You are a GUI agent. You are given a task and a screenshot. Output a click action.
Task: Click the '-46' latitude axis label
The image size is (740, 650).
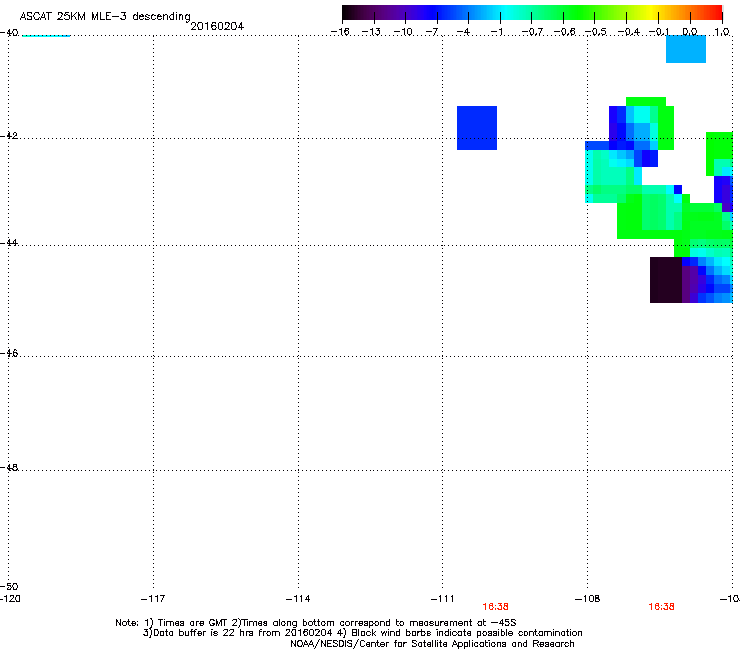9,354
